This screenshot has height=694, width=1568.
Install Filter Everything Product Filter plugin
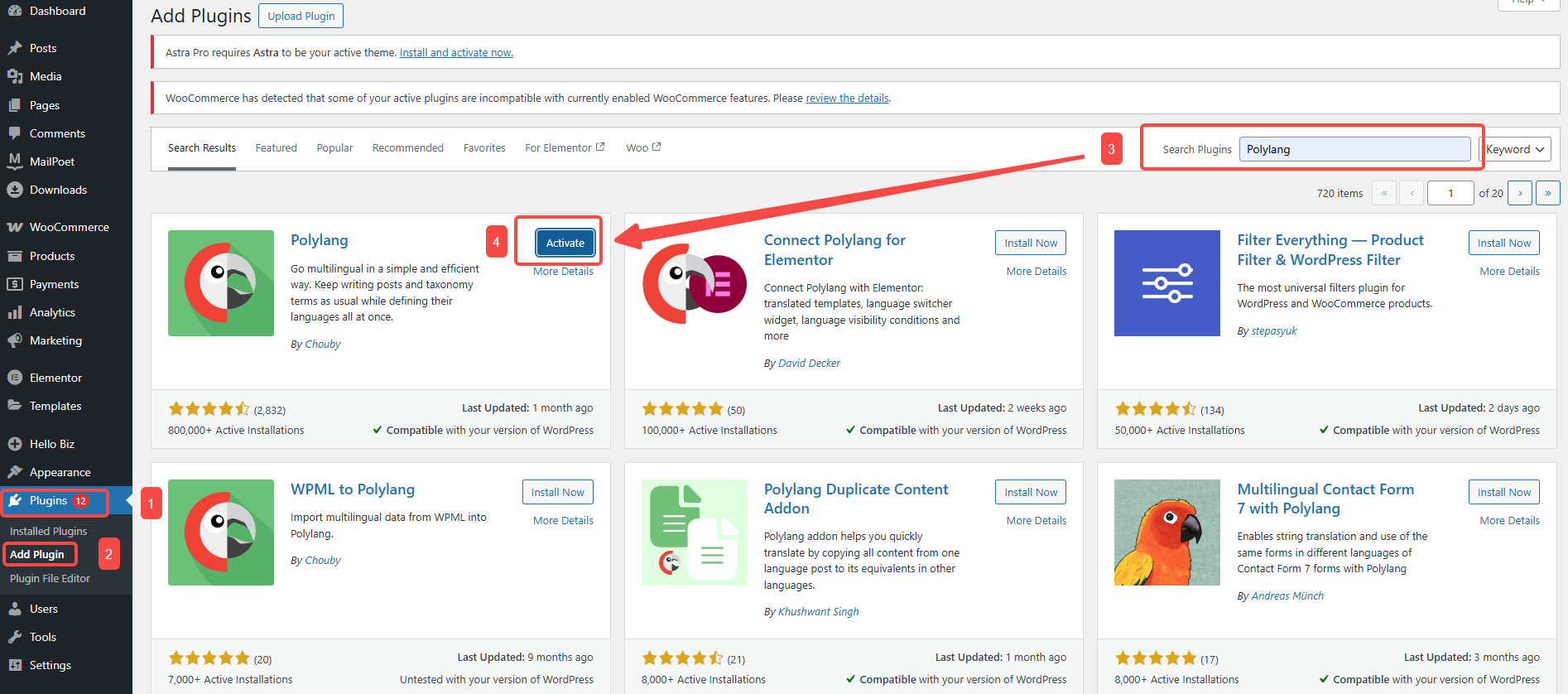[x=1504, y=243]
